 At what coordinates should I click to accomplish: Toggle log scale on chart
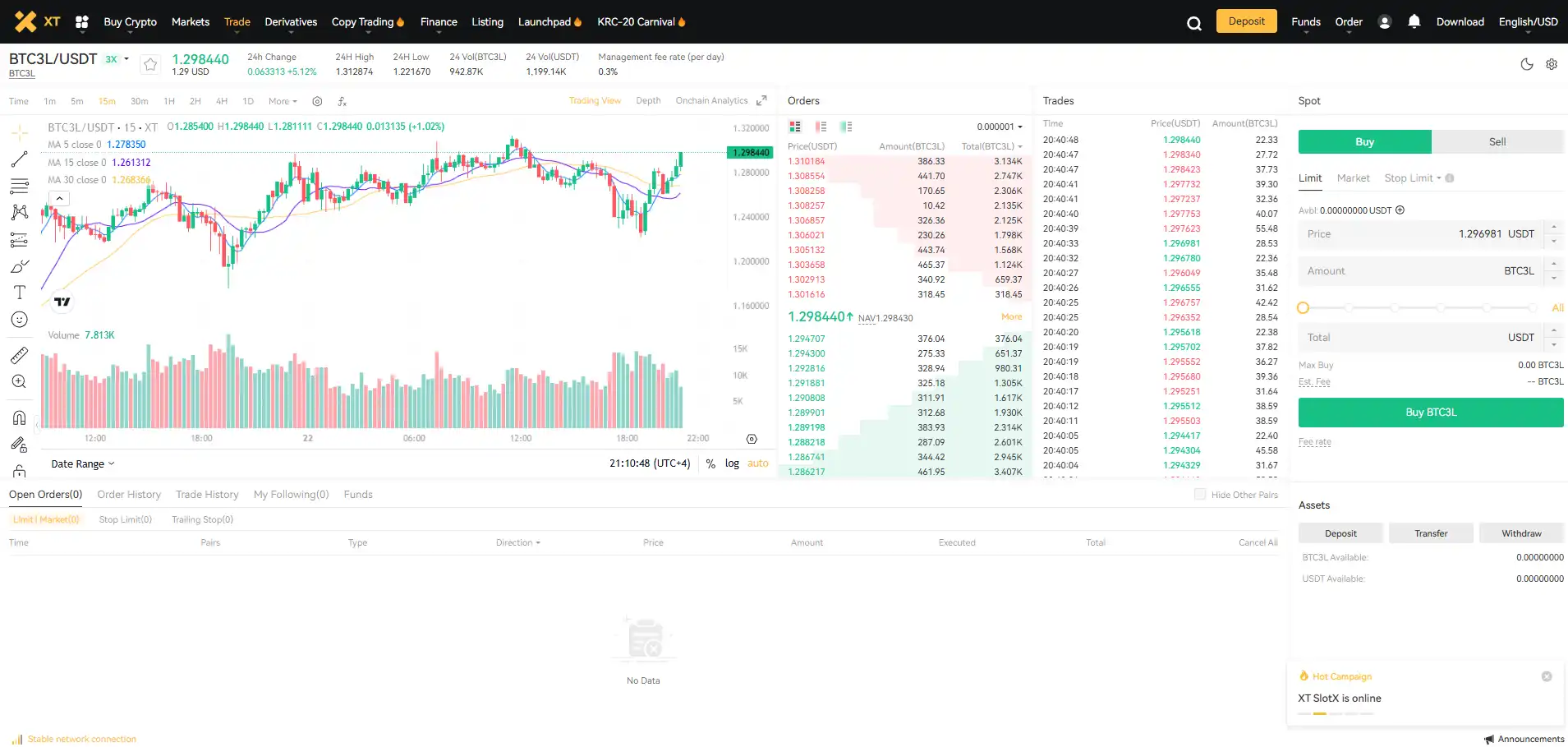point(732,463)
